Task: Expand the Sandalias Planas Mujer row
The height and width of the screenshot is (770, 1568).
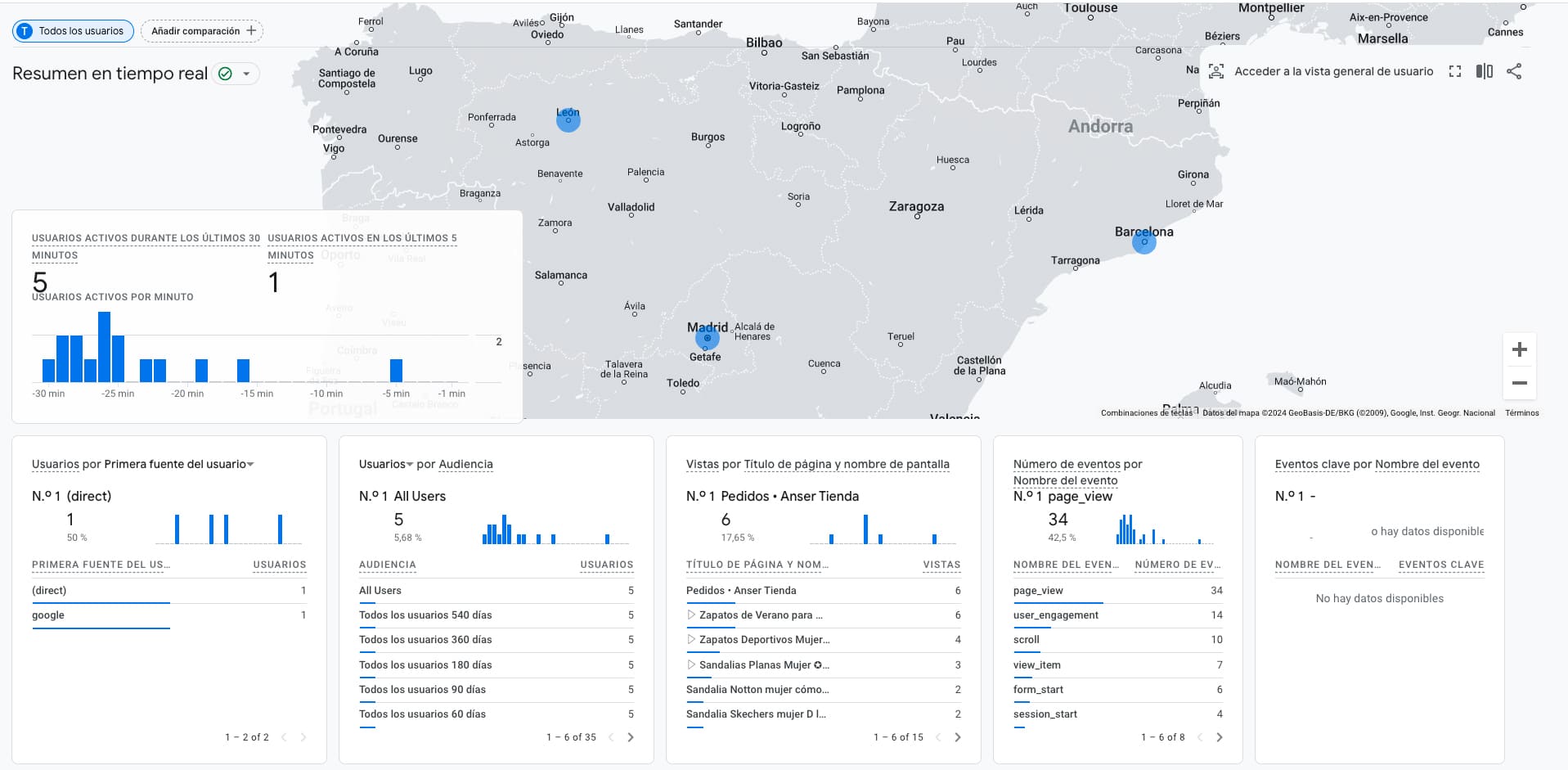Action: point(691,665)
